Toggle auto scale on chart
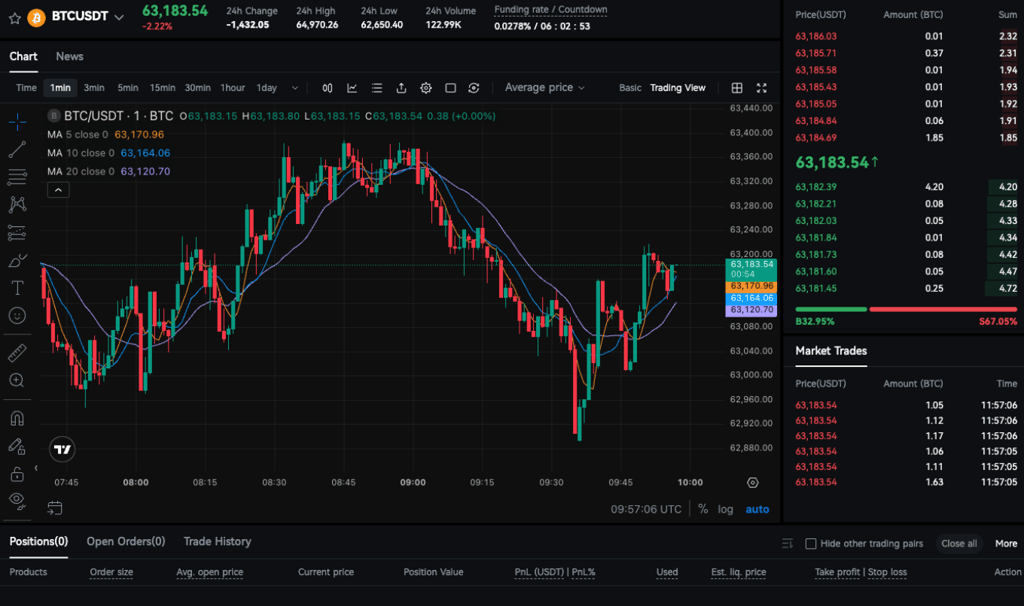This screenshot has height=606, width=1024. coord(758,509)
